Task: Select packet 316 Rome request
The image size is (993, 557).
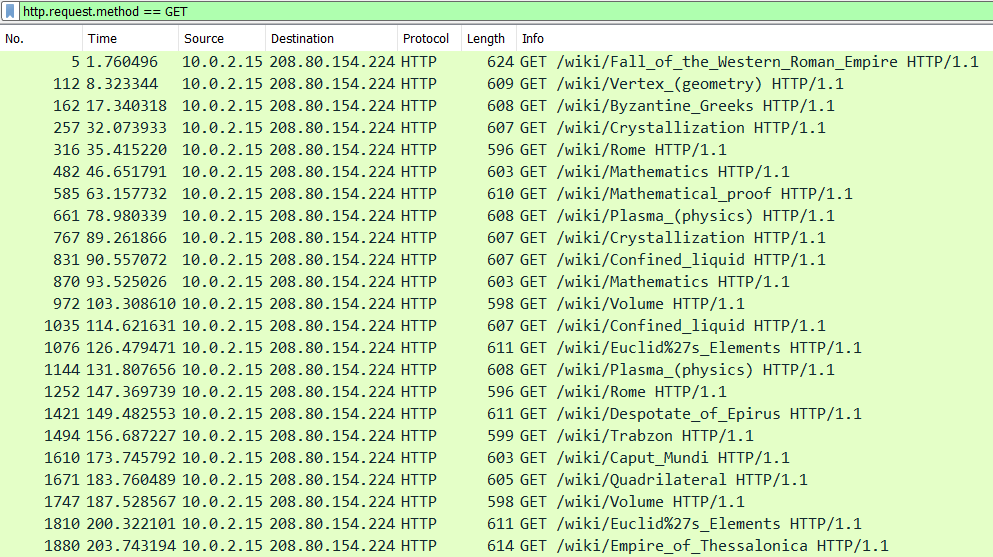Action: [496, 149]
